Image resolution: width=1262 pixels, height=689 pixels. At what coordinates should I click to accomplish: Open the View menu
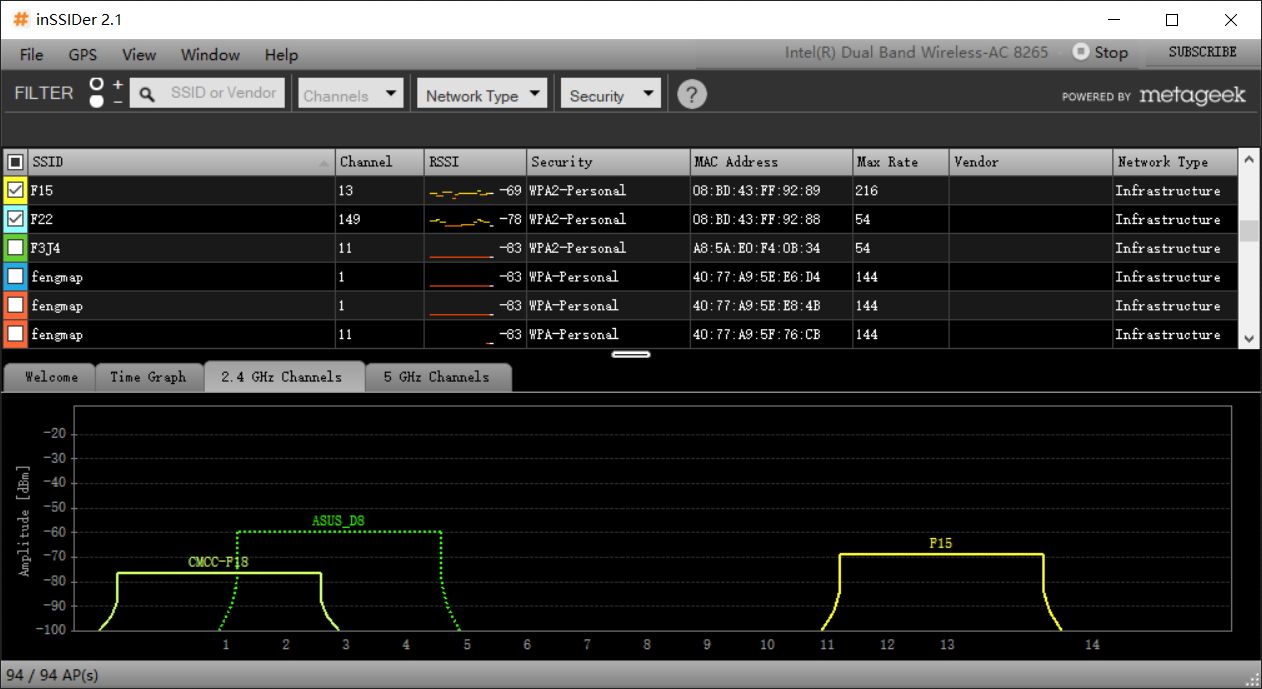pyautogui.click(x=139, y=54)
